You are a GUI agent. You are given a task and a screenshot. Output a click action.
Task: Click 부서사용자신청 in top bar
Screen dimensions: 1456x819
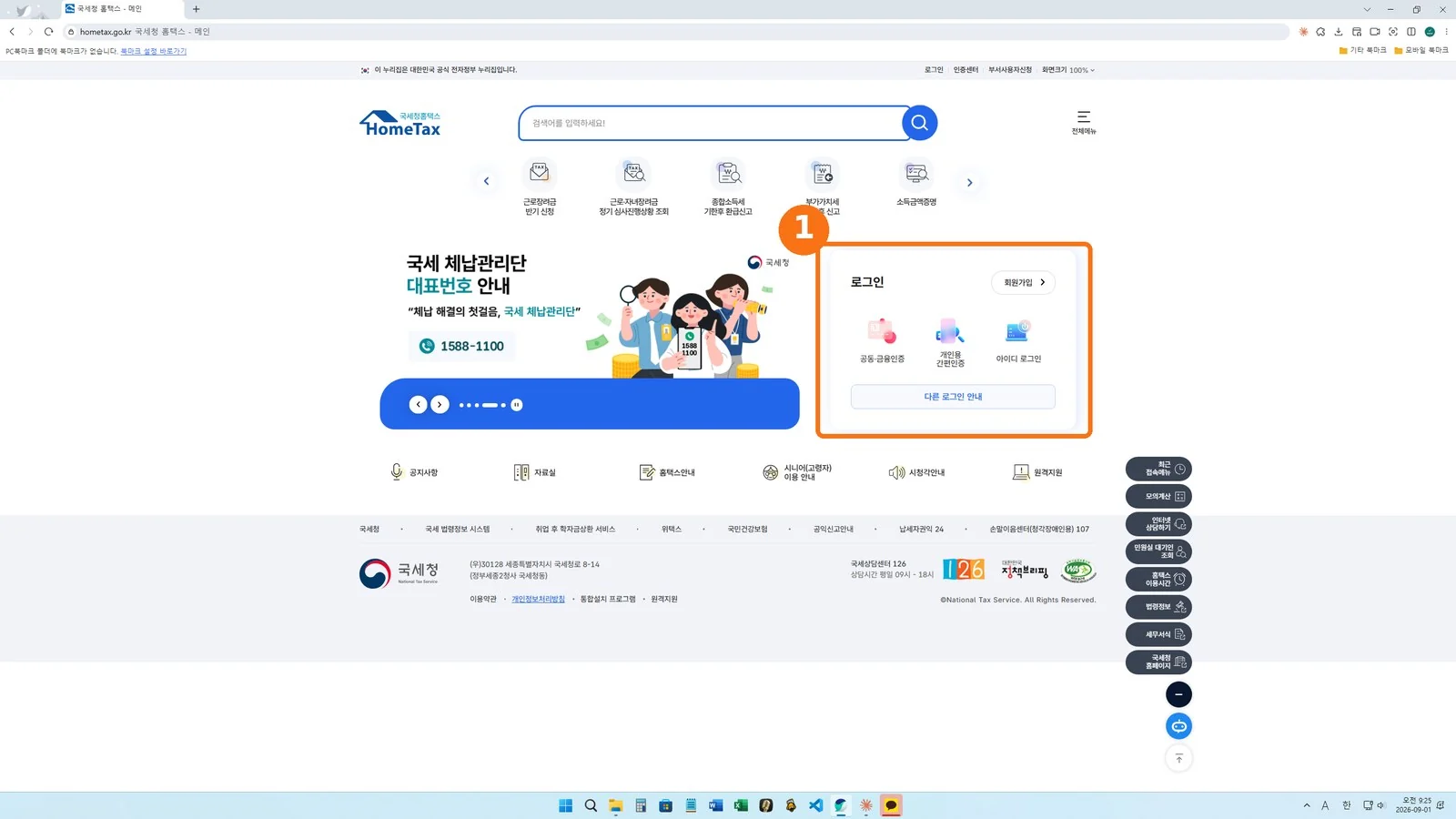[1010, 70]
